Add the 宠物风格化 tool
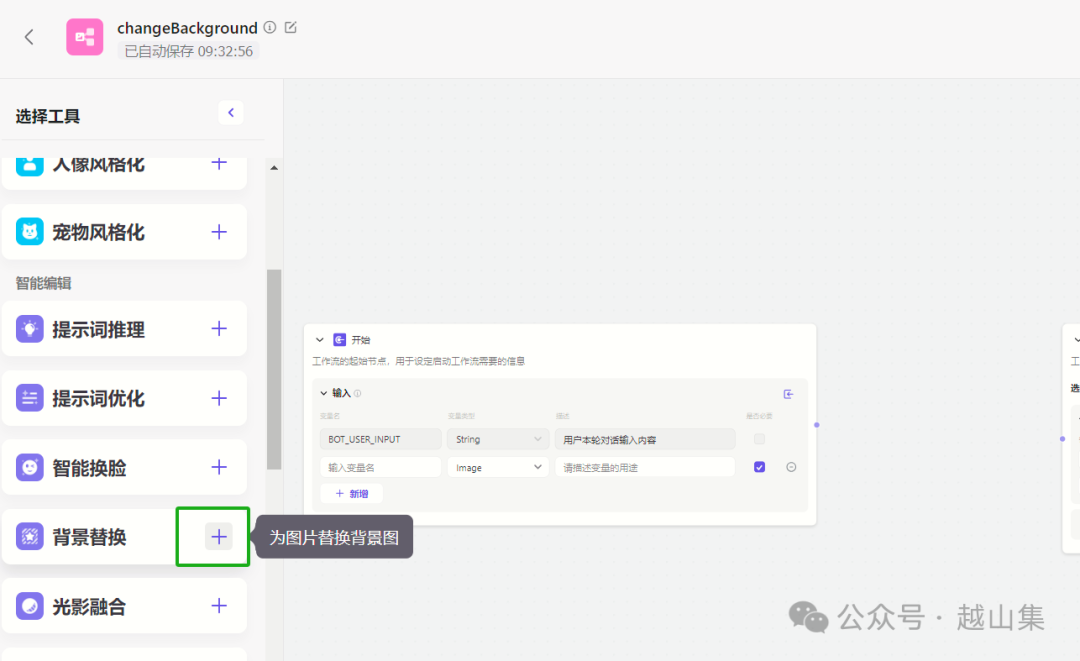This screenshot has width=1080, height=661. click(x=219, y=232)
